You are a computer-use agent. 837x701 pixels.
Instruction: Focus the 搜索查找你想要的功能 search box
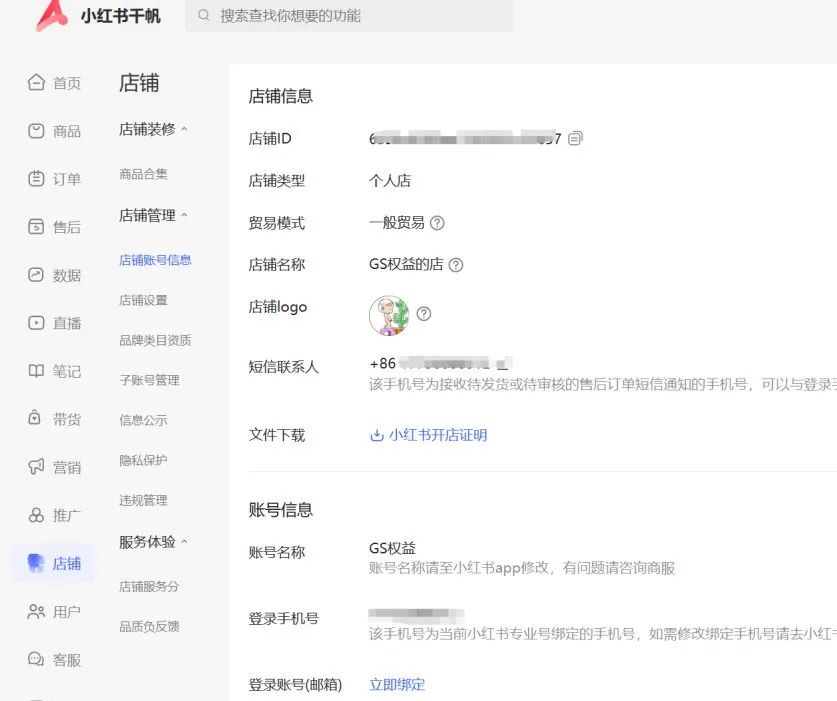point(350,16)
